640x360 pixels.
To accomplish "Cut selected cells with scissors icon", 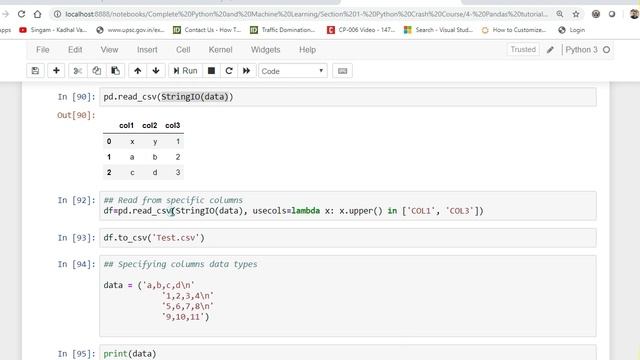I will click(78, 71).
